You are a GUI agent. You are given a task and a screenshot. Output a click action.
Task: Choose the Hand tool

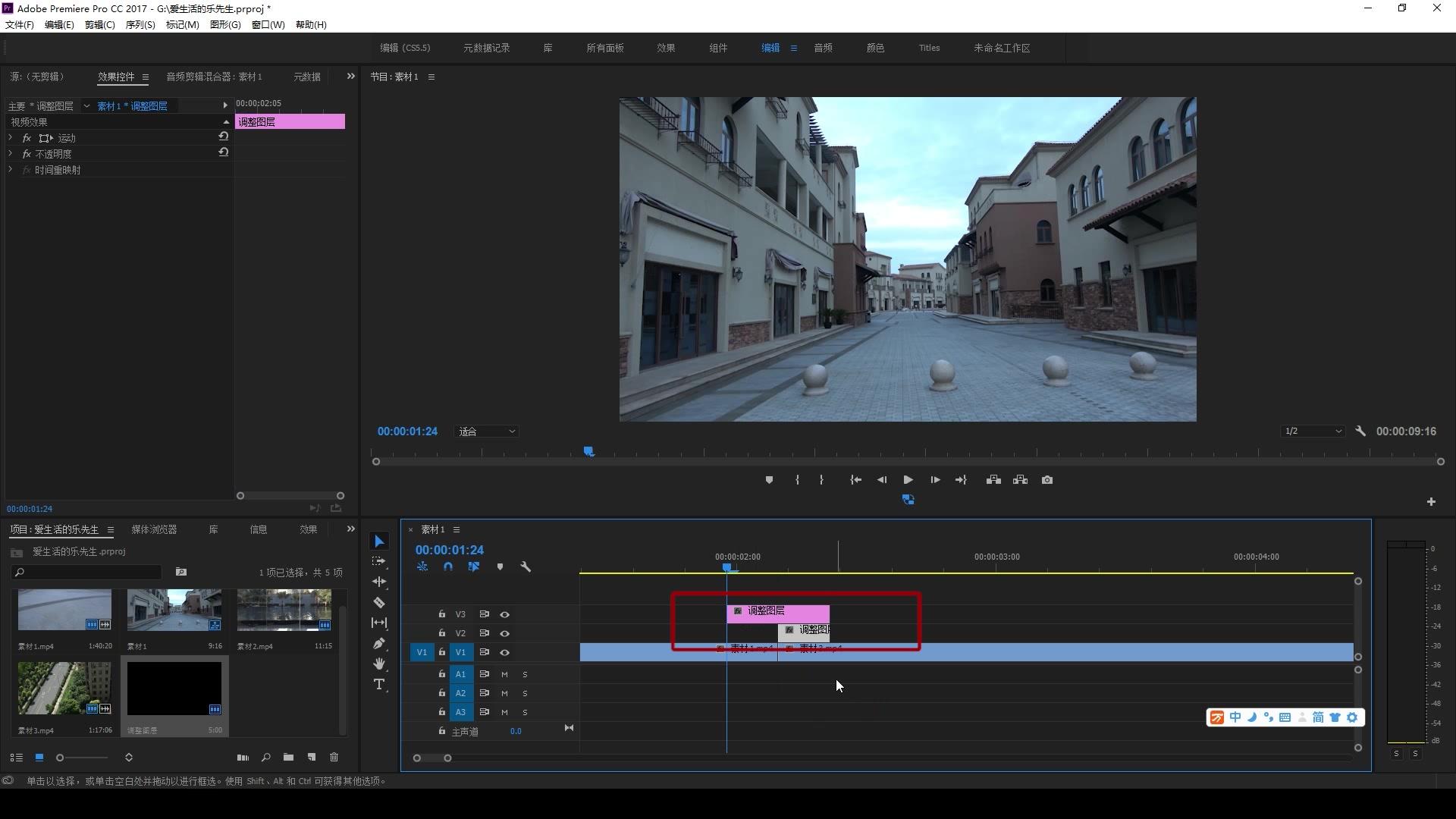coord(379,664)
